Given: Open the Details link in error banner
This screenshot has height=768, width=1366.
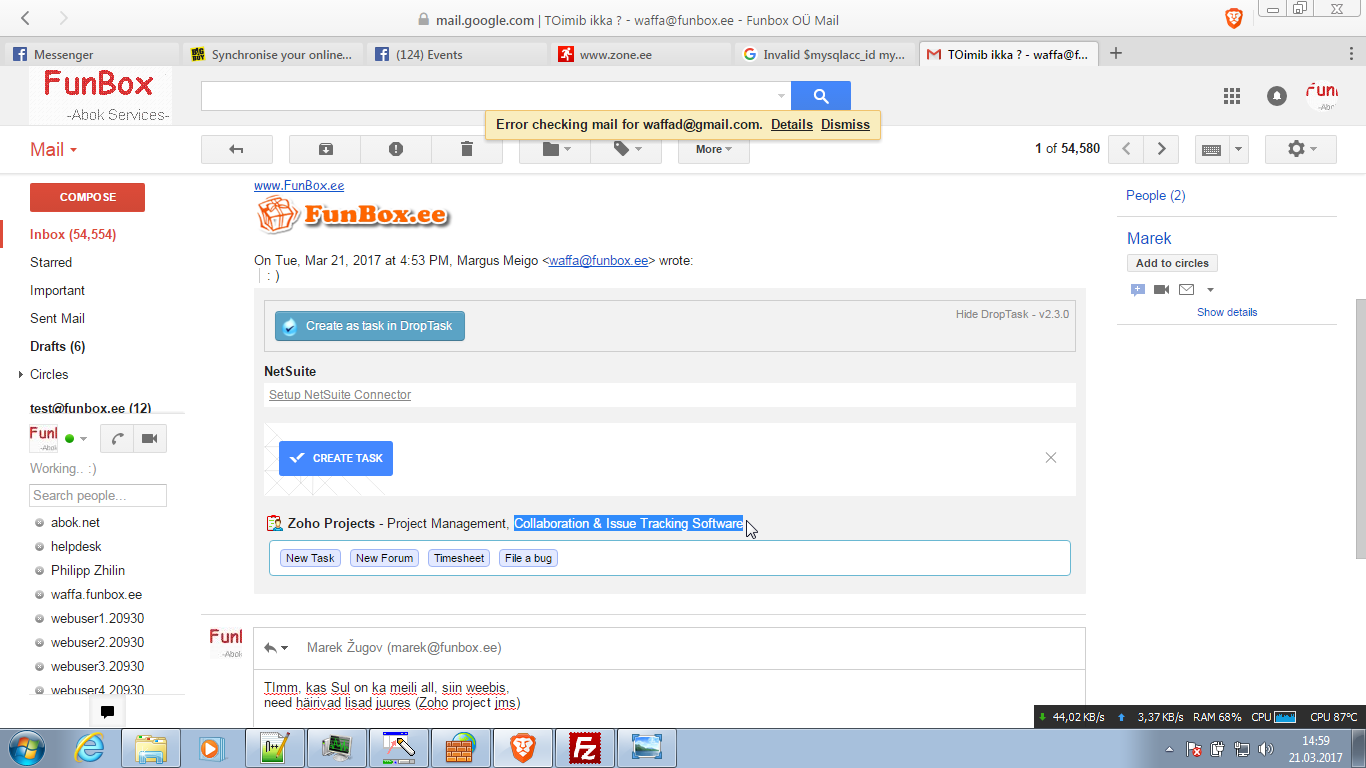Looking at the screenshot, I should tap(792, 125).
